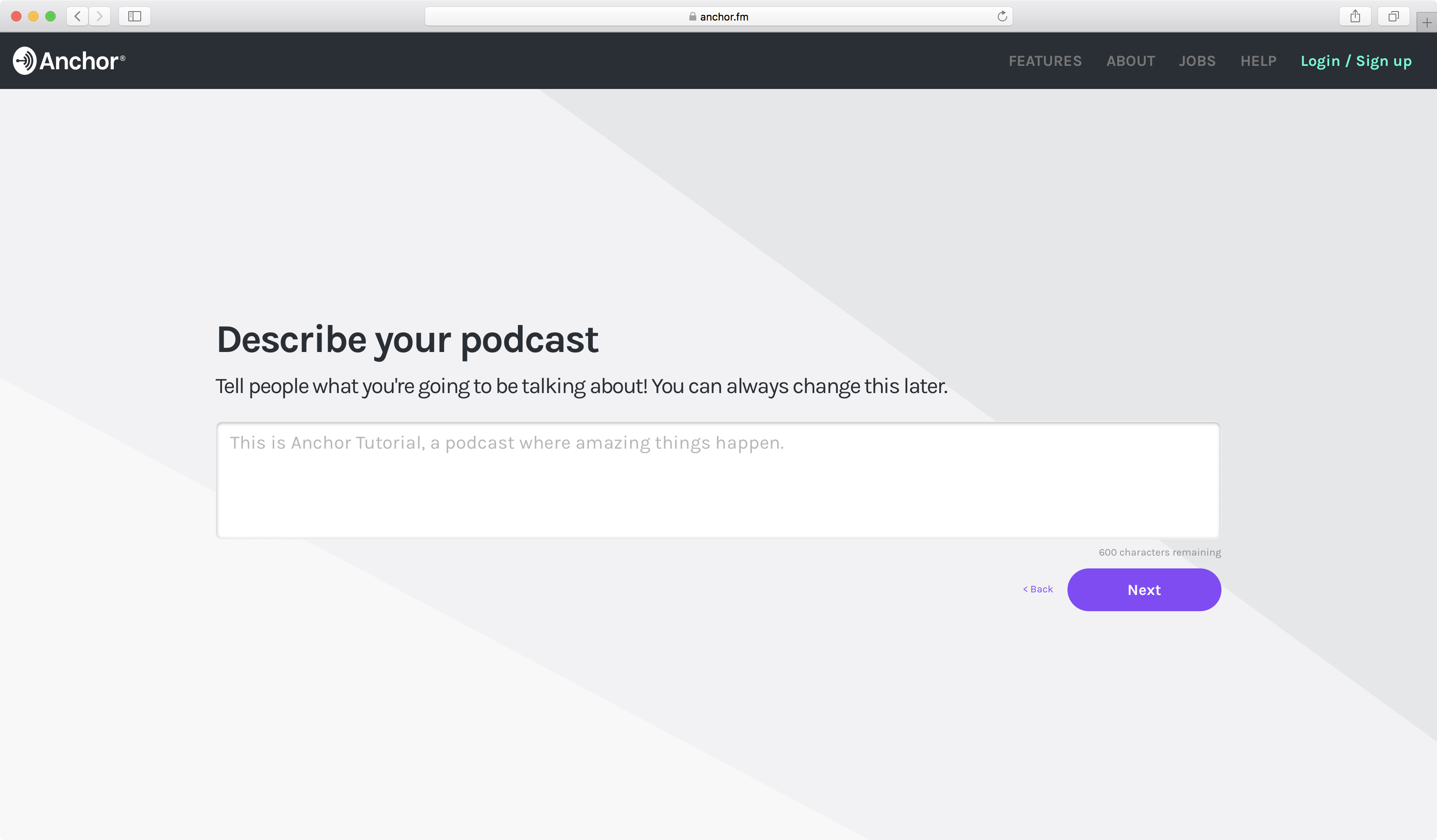Click the Anchor wordmark text
The width and height of the screenshot is (1437, 840).
point(79,61)
